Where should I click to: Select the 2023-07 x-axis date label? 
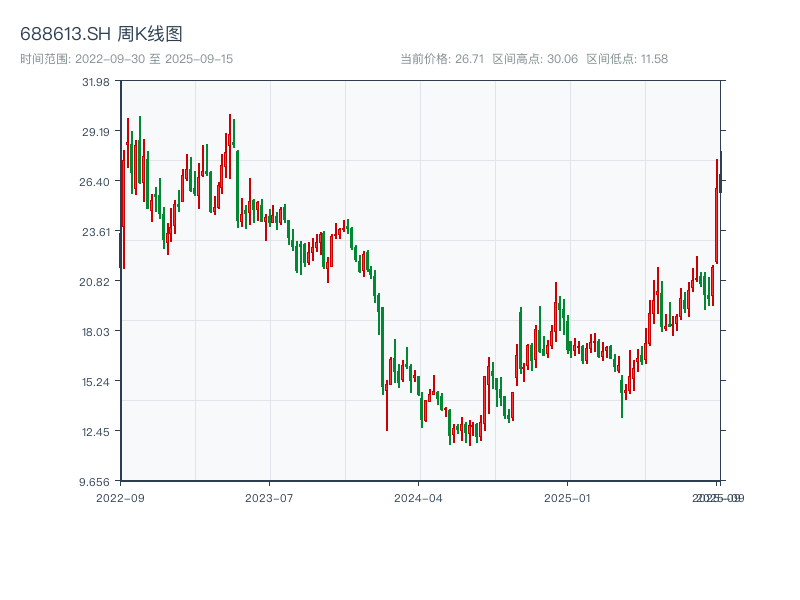point(269,497)
